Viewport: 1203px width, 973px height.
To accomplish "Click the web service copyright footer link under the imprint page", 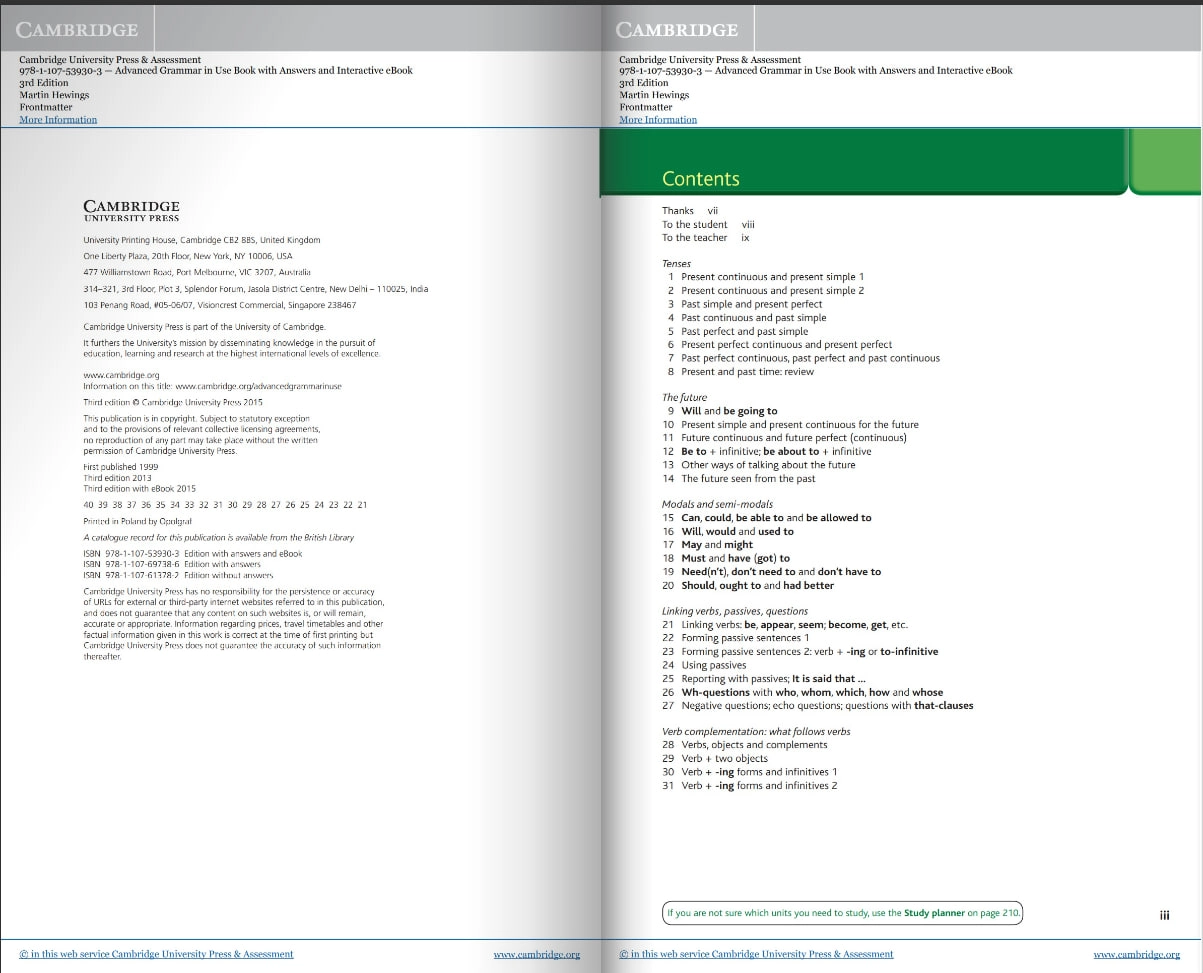I will [157, 954].
